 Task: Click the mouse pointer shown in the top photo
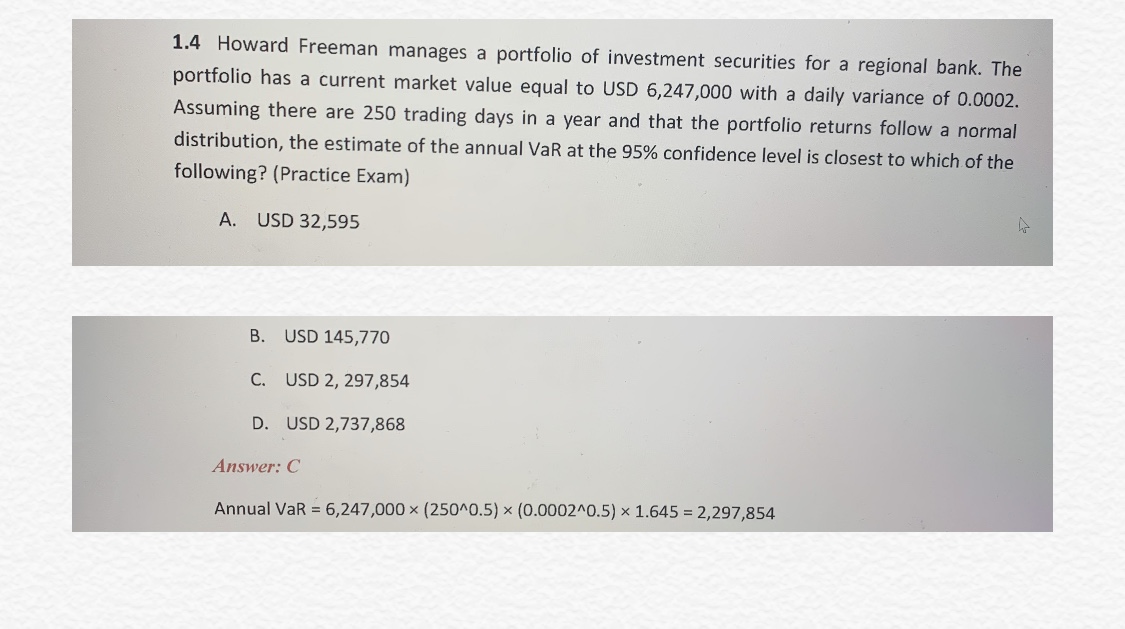point(1023,225)
